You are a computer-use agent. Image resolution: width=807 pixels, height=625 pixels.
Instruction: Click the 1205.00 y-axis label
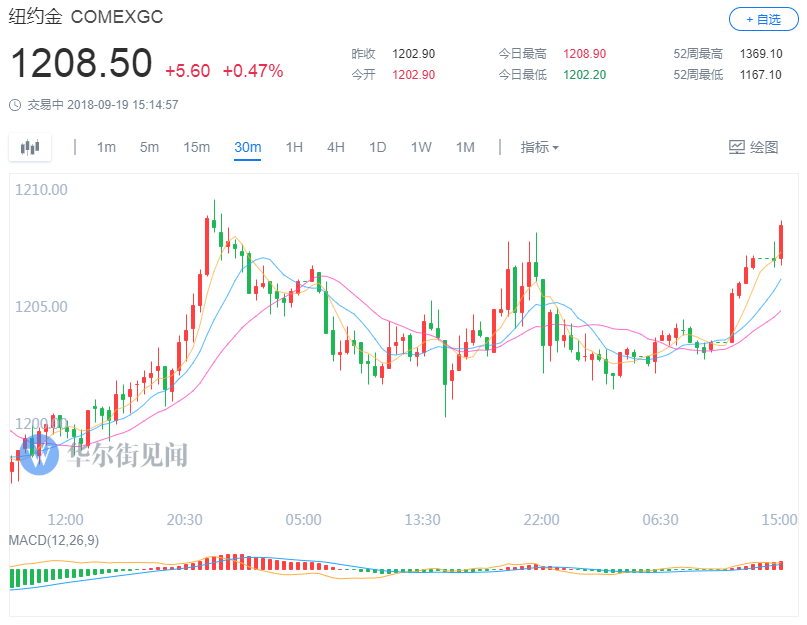(x=41, y=307)
